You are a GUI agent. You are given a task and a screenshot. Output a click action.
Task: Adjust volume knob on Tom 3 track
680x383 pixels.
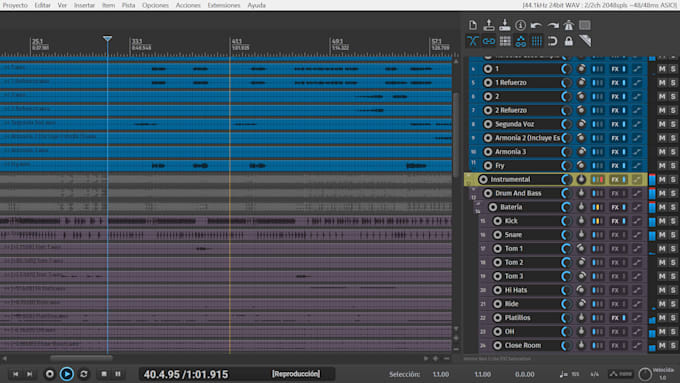(566, 276)
